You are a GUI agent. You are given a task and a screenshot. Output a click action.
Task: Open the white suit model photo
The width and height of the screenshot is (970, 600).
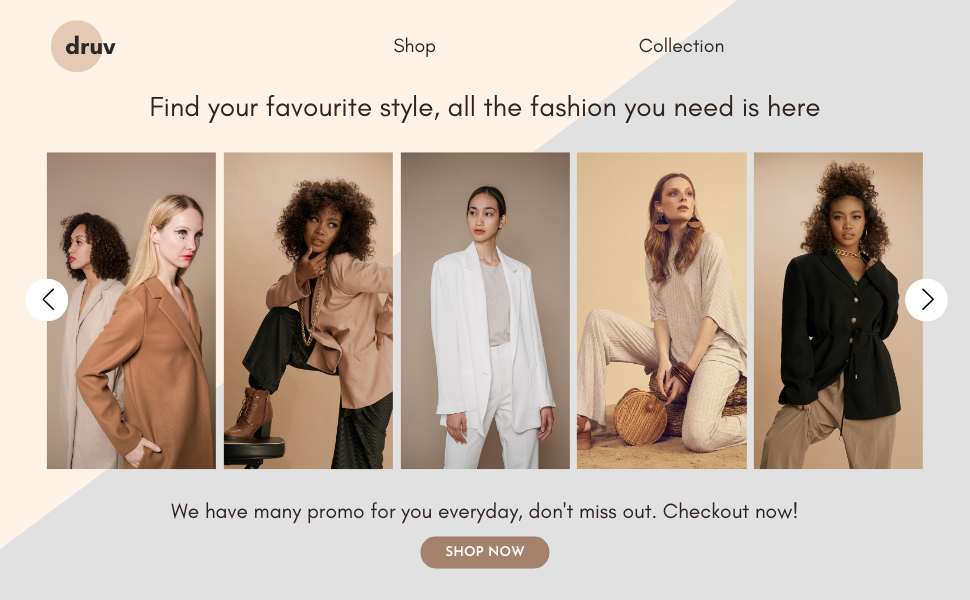(x=485, y=311)
